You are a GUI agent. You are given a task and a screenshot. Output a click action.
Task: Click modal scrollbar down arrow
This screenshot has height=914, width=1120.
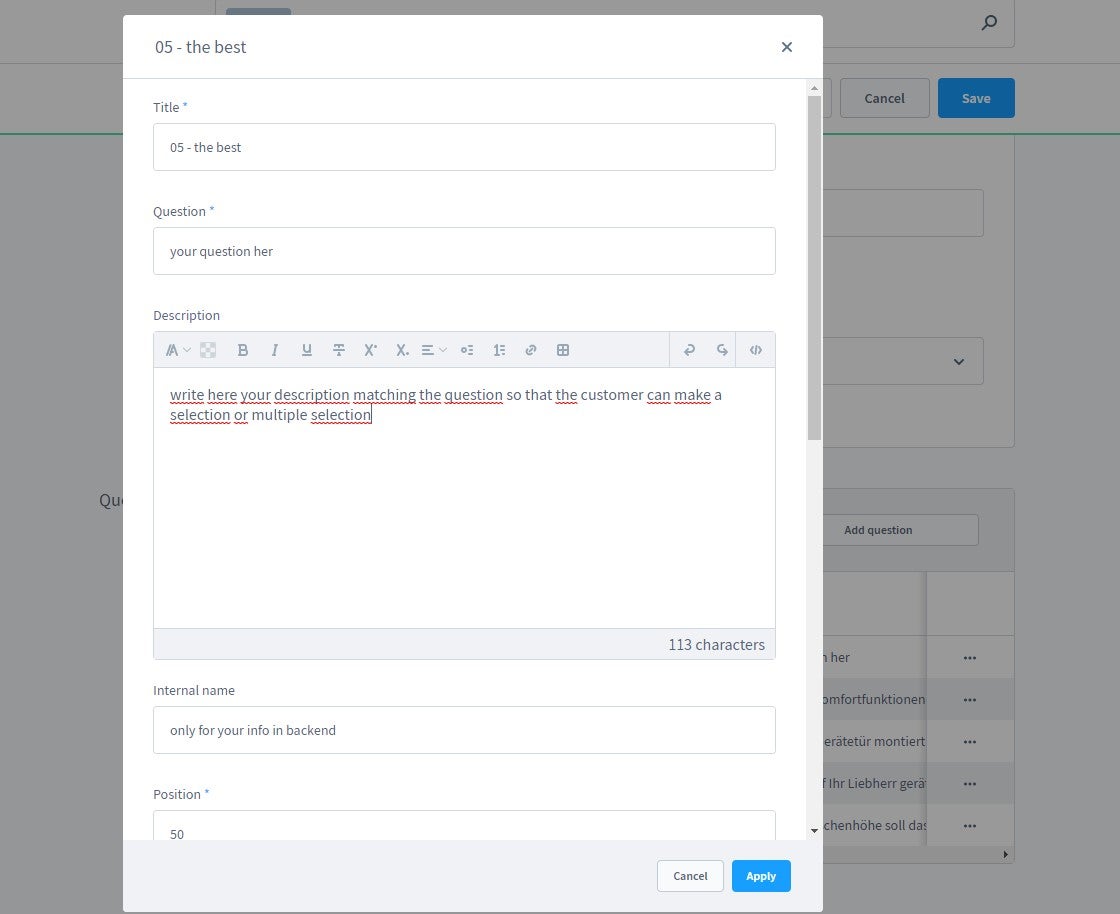tap(814, 830)
